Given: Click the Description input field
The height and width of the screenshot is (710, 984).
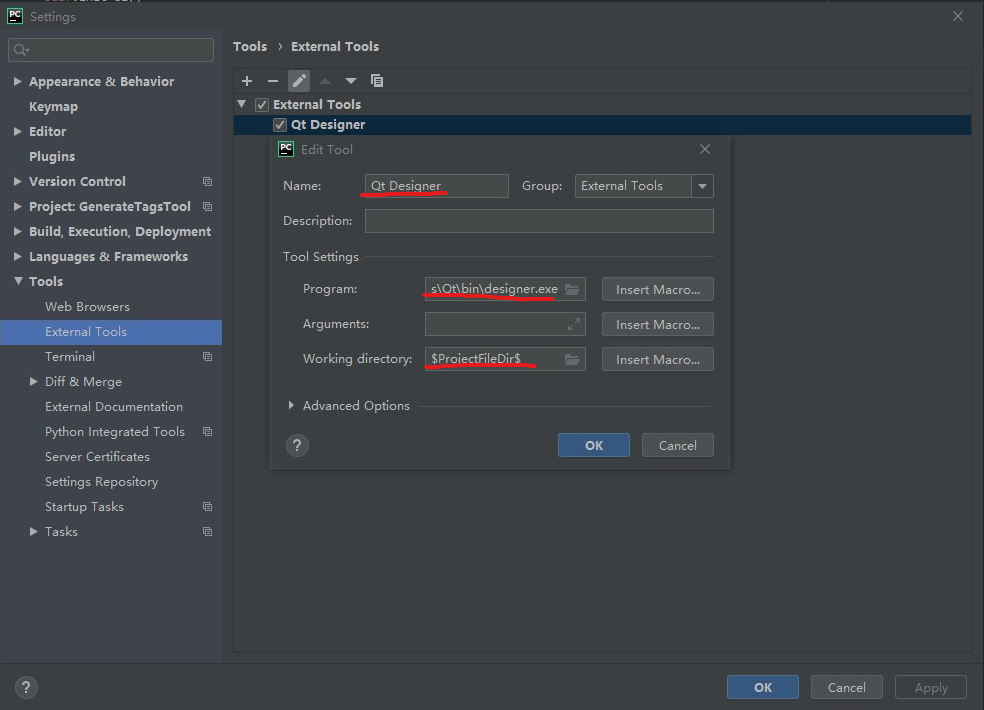Looking at the screenshot, I should tap(539, 221).
